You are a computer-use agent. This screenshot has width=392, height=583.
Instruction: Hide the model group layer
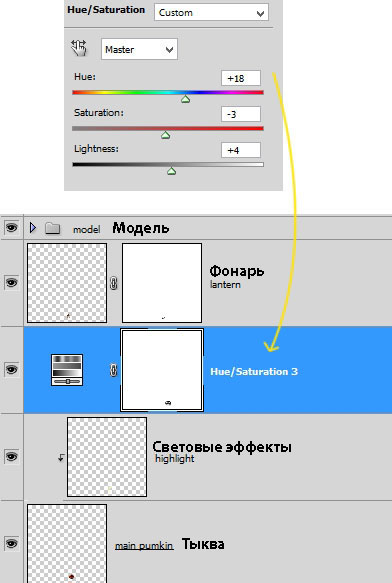tap(12, 227)
